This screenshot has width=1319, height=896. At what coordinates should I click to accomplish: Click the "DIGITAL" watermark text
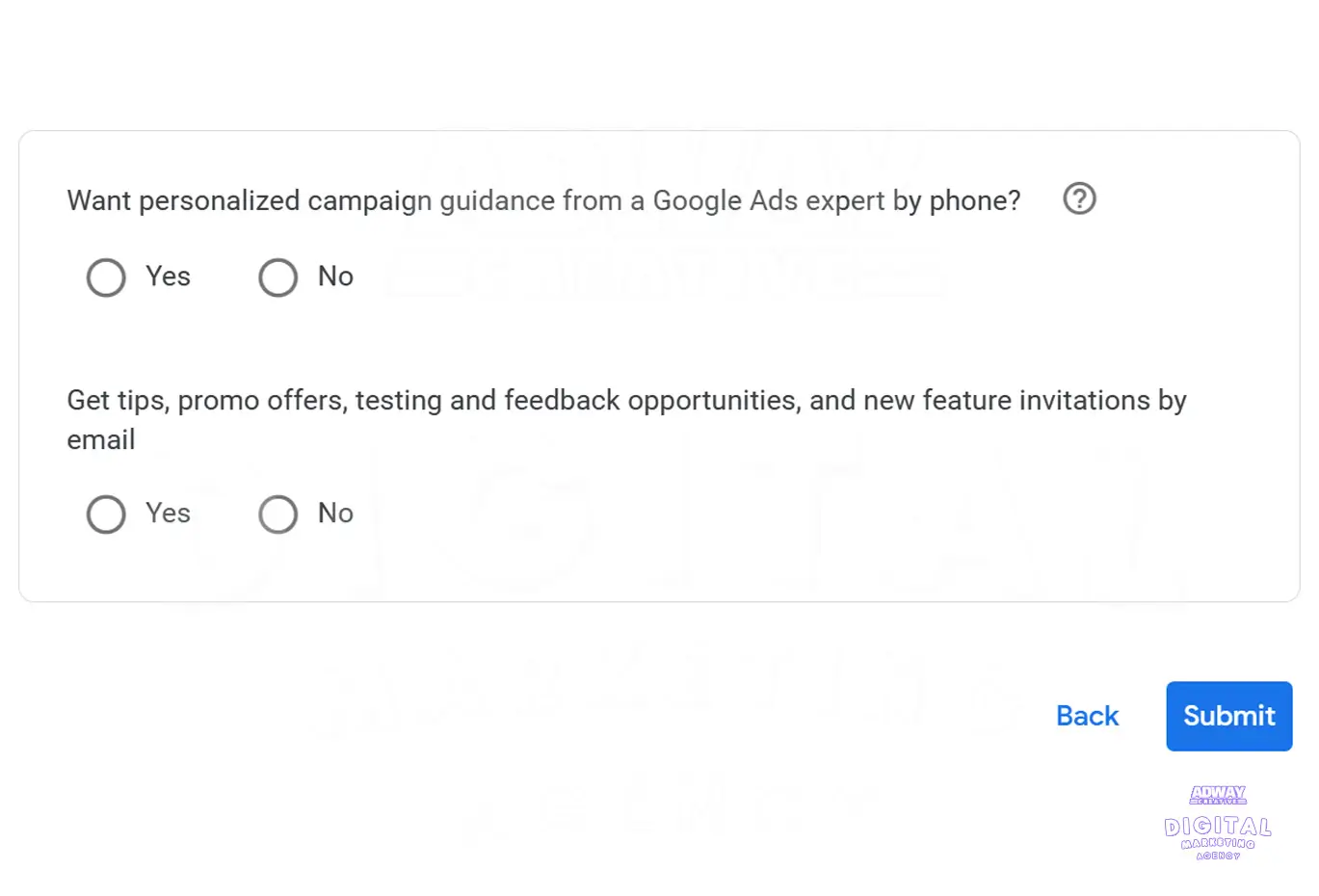[1217, 826]
